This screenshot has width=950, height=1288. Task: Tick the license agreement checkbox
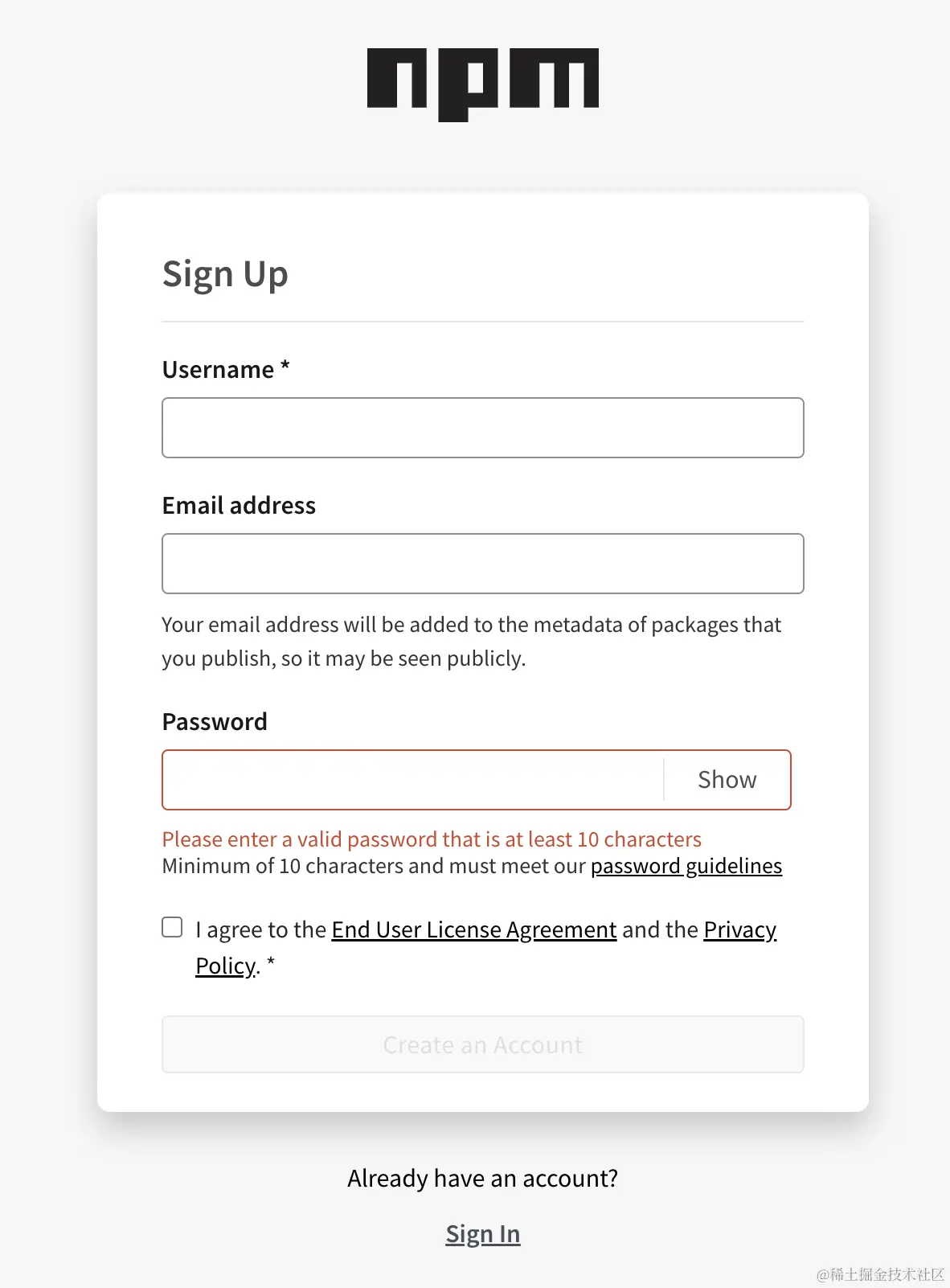(172, 927)
